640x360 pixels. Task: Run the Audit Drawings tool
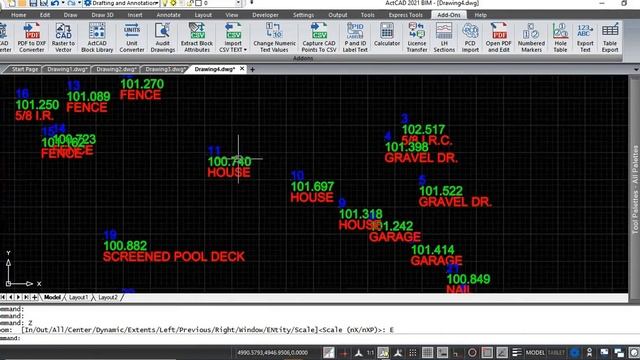(162, 38)
